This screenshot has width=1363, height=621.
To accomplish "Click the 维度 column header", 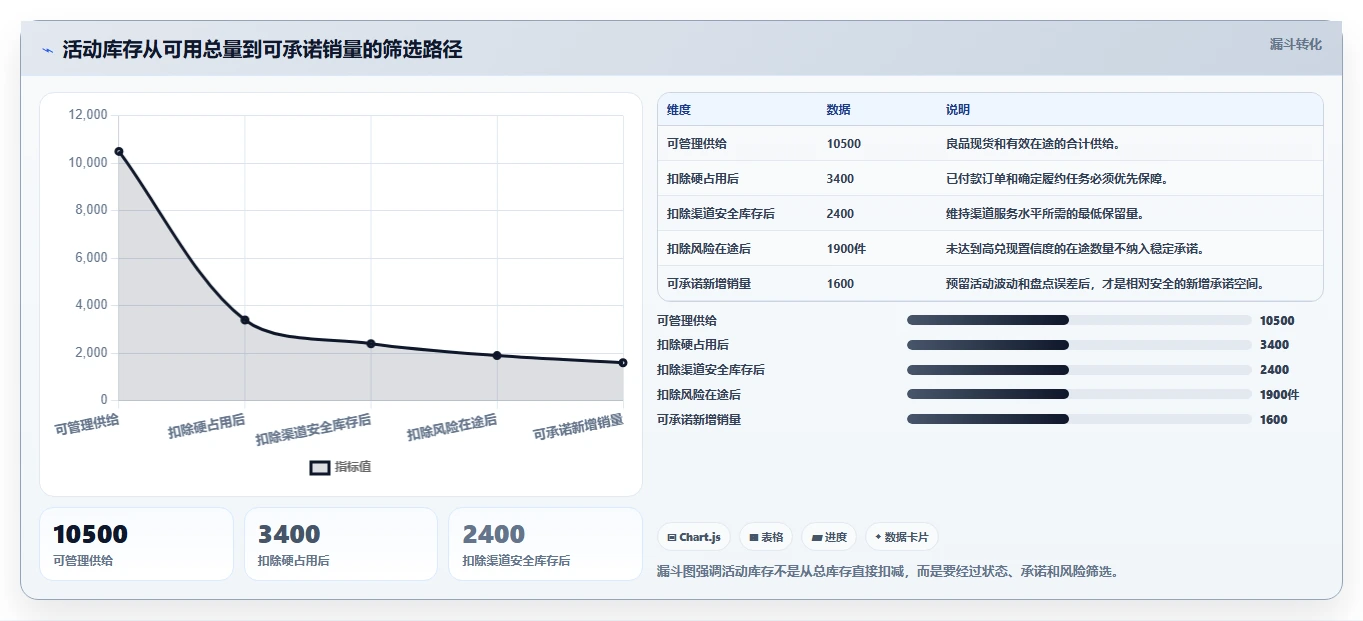I will (x=679, y=110).
